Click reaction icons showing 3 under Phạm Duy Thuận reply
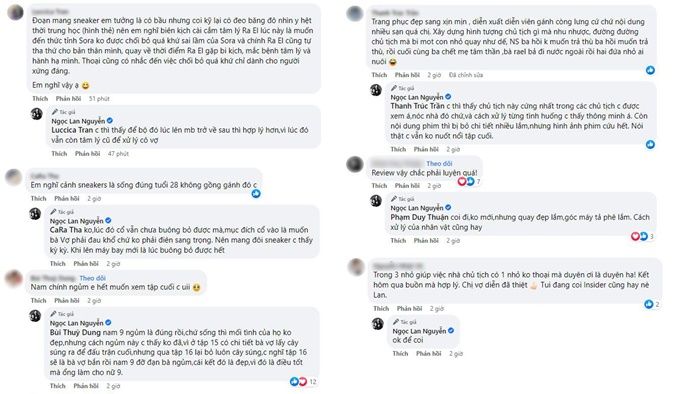The width and height of the screenshot is (675, 394). [x=643, y=236]
